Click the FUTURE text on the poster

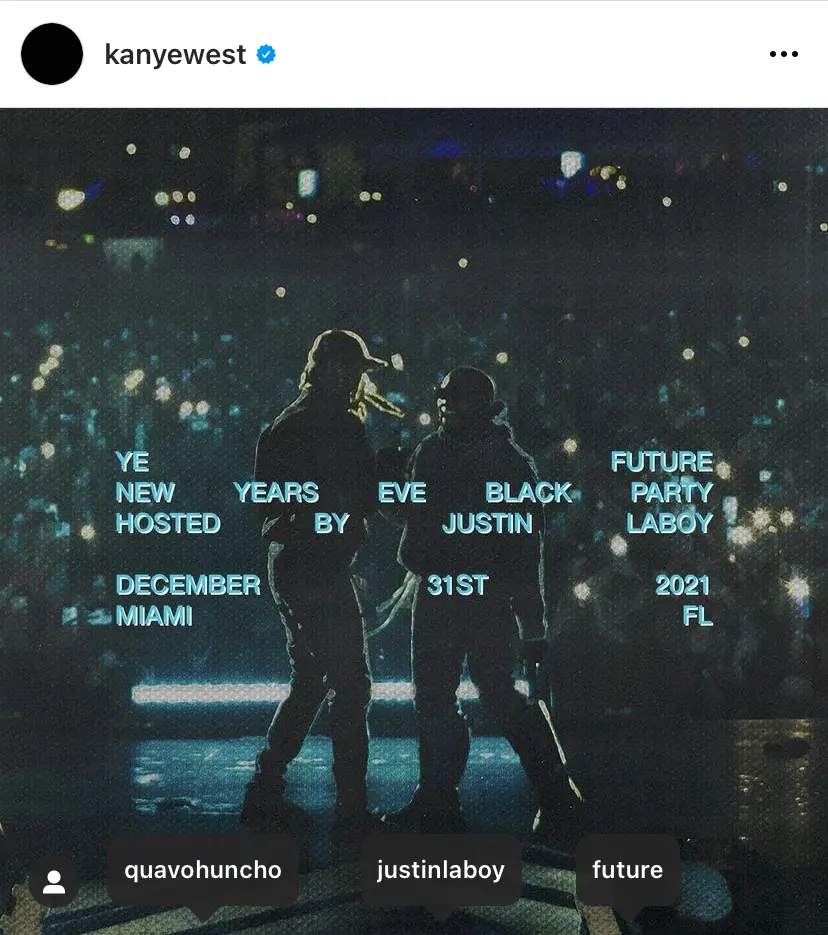click(x=662, y=462)
